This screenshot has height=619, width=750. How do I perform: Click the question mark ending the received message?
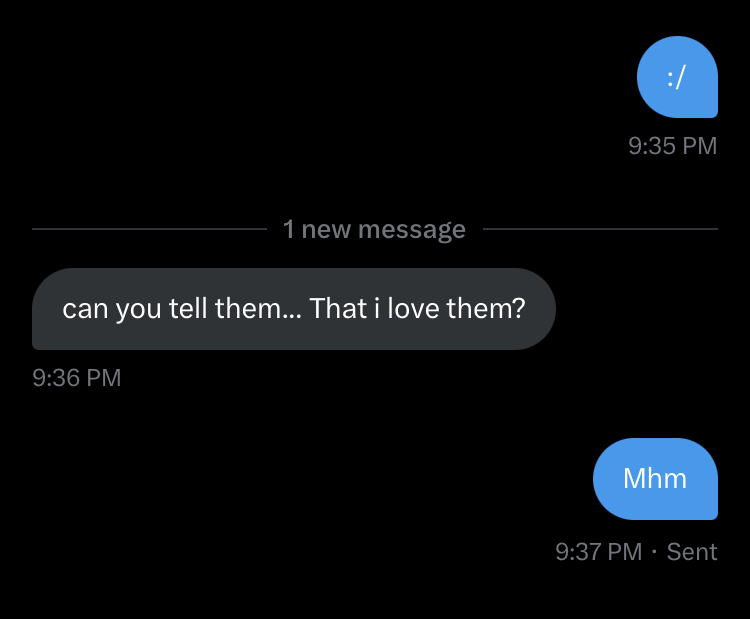(x=519, y=309)
